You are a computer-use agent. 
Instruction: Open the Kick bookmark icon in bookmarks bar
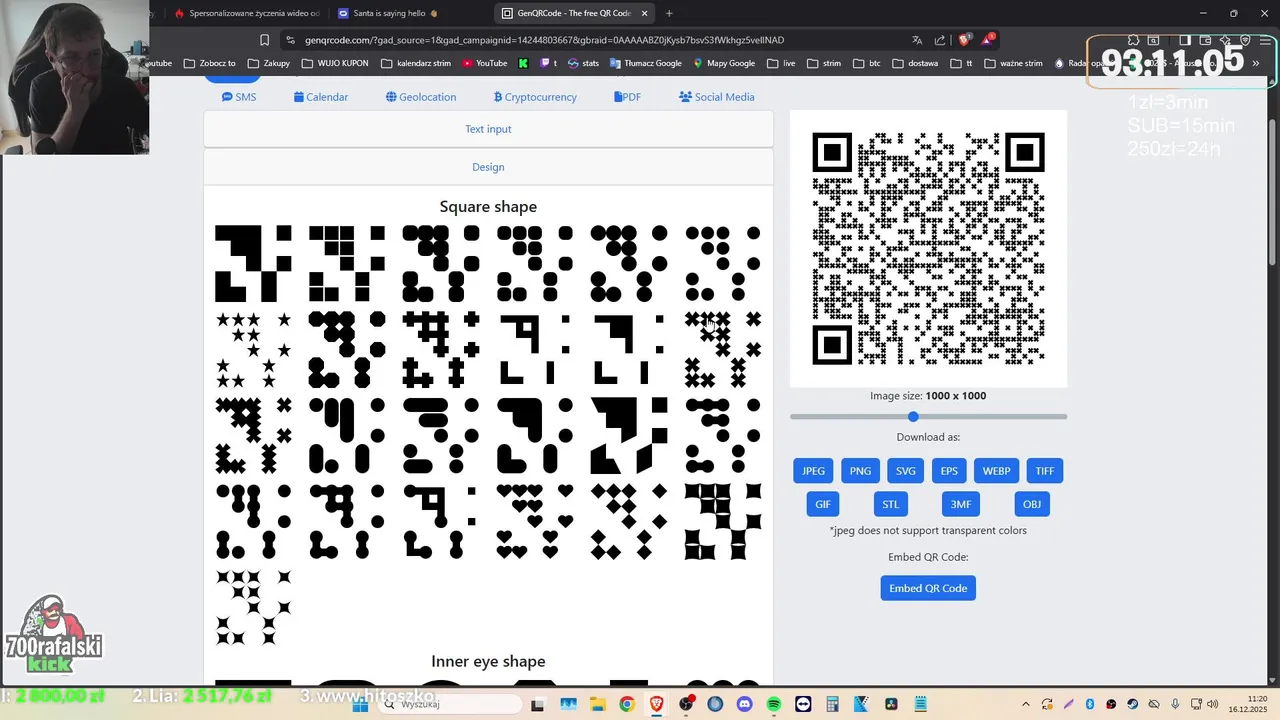[x=523, y=63]
